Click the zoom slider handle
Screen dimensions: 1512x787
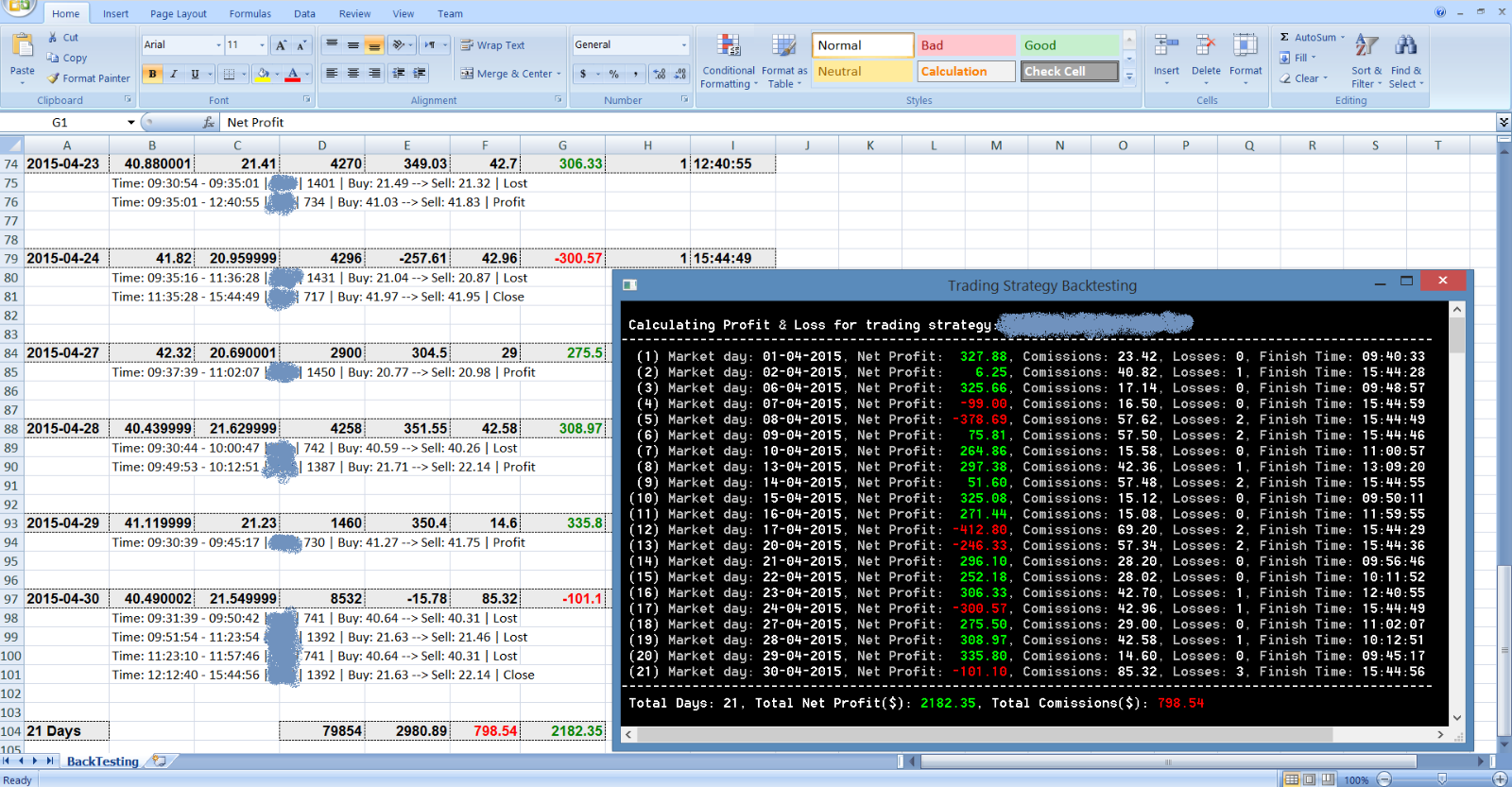click(1442, 779)
